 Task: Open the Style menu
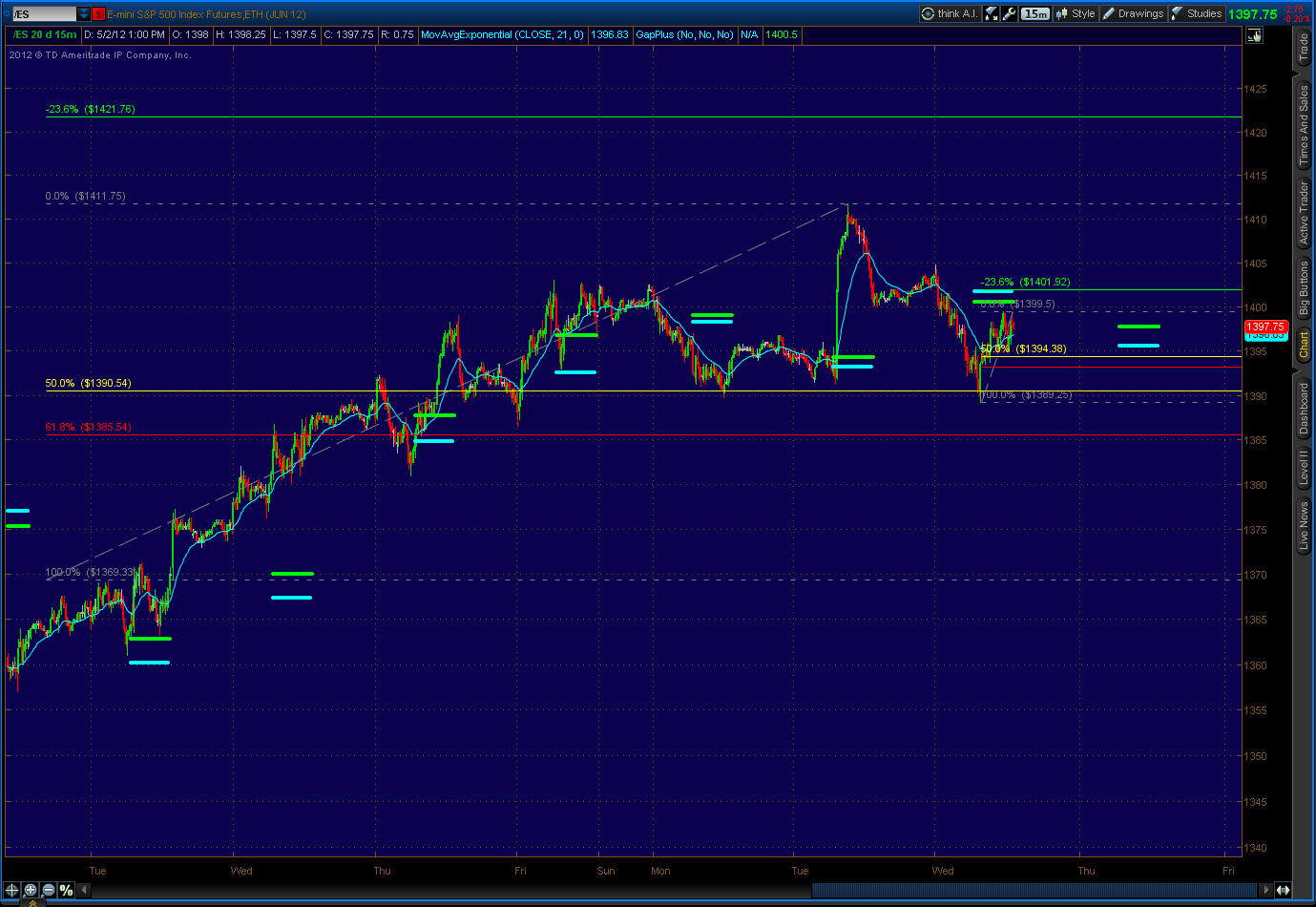1076,13
